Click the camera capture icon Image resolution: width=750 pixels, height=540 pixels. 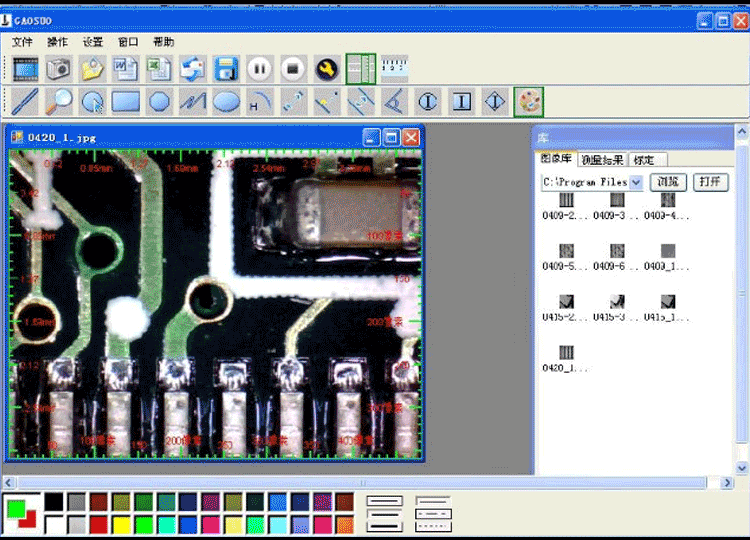(x=59, y=69)
